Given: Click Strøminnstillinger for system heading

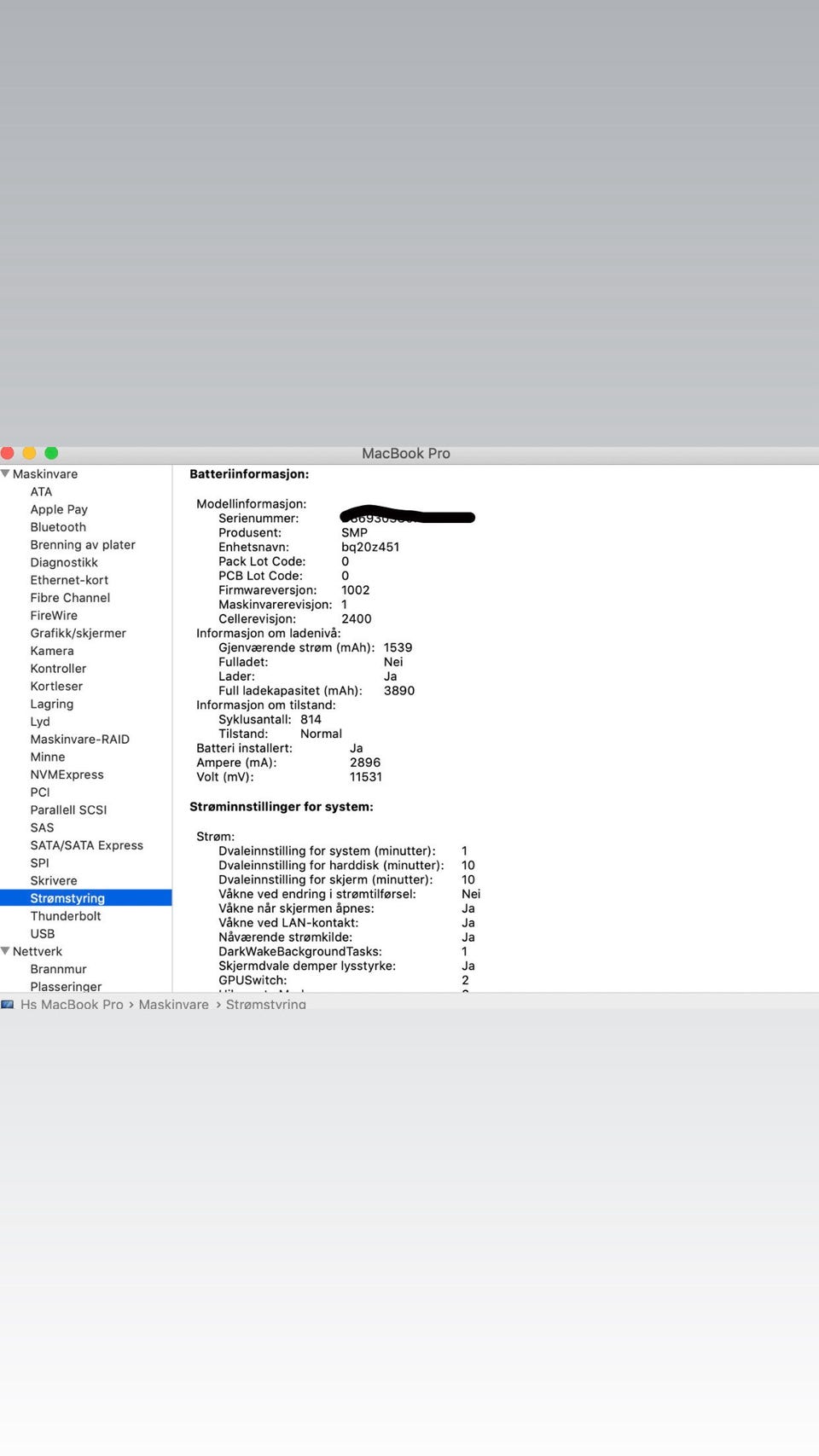Looking at the screenshot, I should 282,806.
